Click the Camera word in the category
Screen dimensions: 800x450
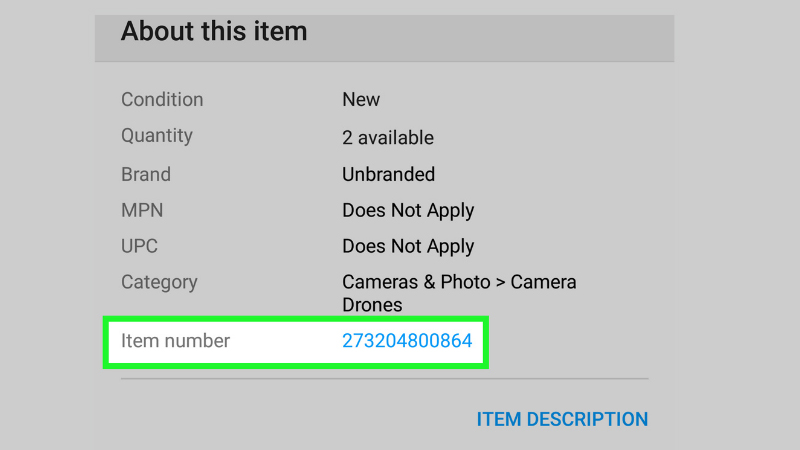click(543, 282)
